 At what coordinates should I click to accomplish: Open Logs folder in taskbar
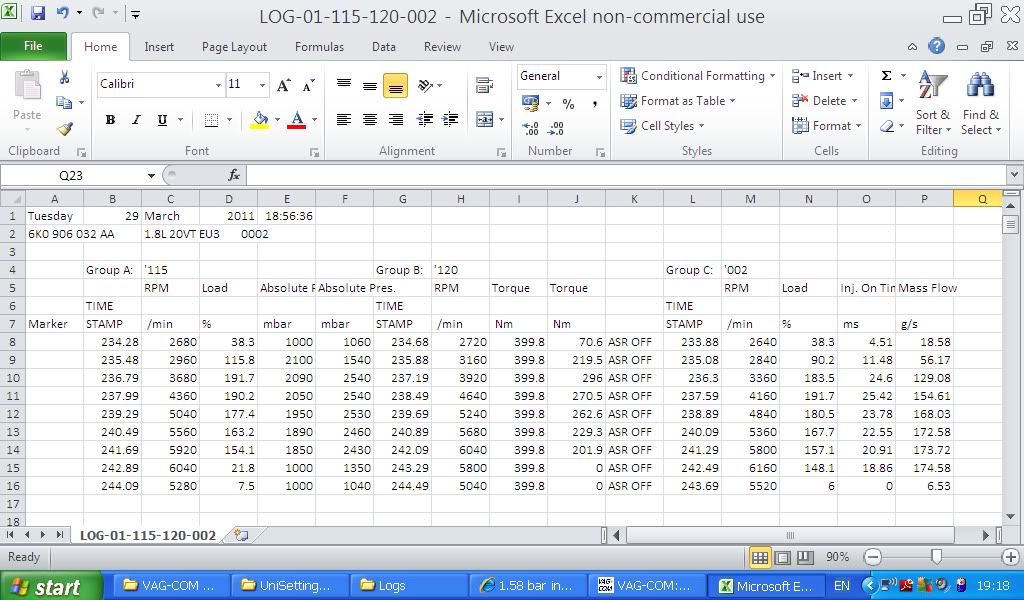point(408,586)
